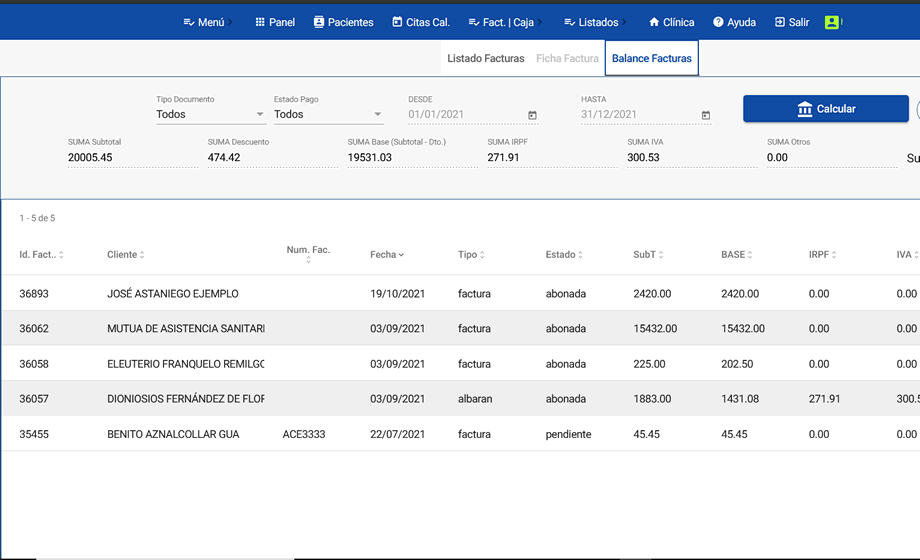Image resolution: width=920 pixels, height=560 pixels.
Task: Open the HASTA date calendar picker icon
Action: pyautogui.click(x=706, y=115)
